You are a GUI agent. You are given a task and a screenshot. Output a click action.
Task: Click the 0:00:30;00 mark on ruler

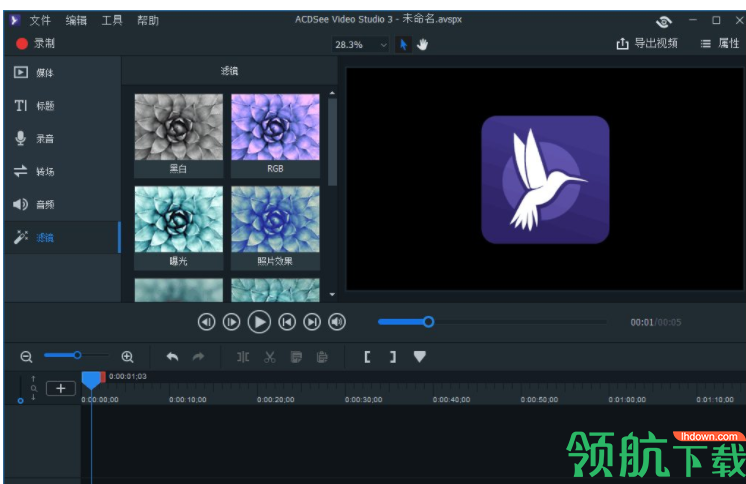[363, 400]
